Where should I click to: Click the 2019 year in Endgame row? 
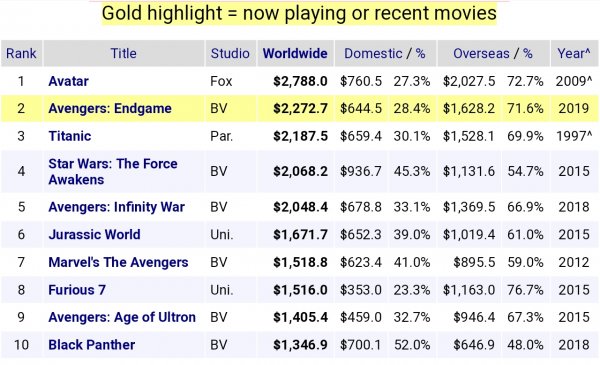[574, 108]
